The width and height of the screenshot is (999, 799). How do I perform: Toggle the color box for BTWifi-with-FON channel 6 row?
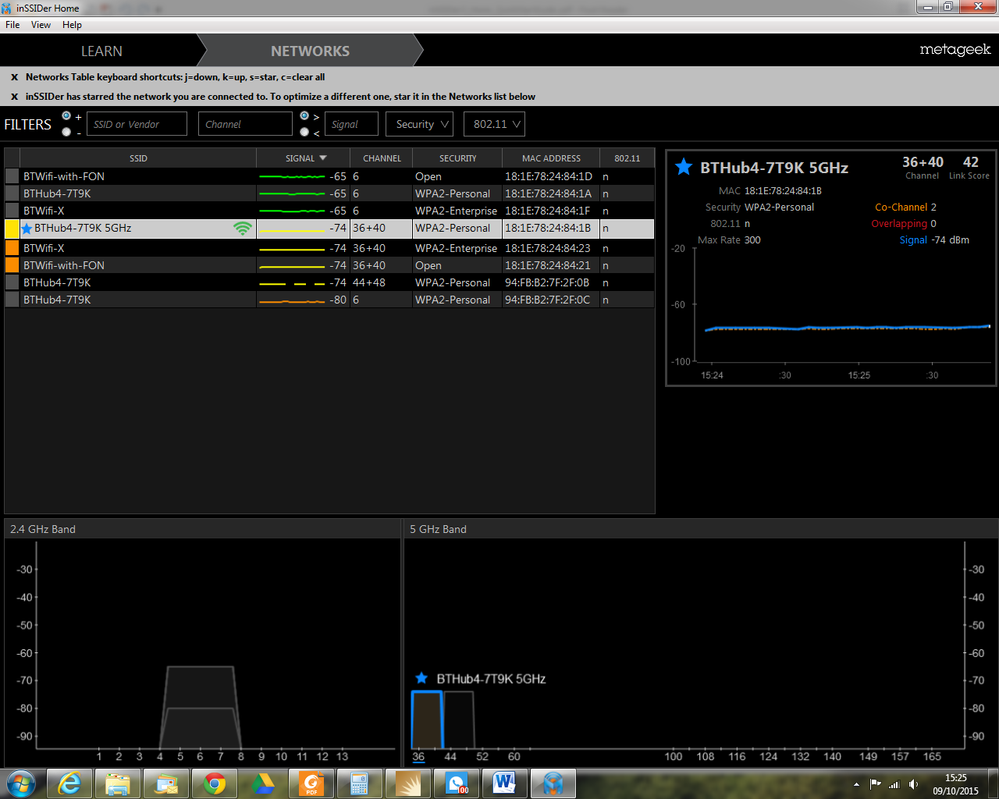pos(12,176)
